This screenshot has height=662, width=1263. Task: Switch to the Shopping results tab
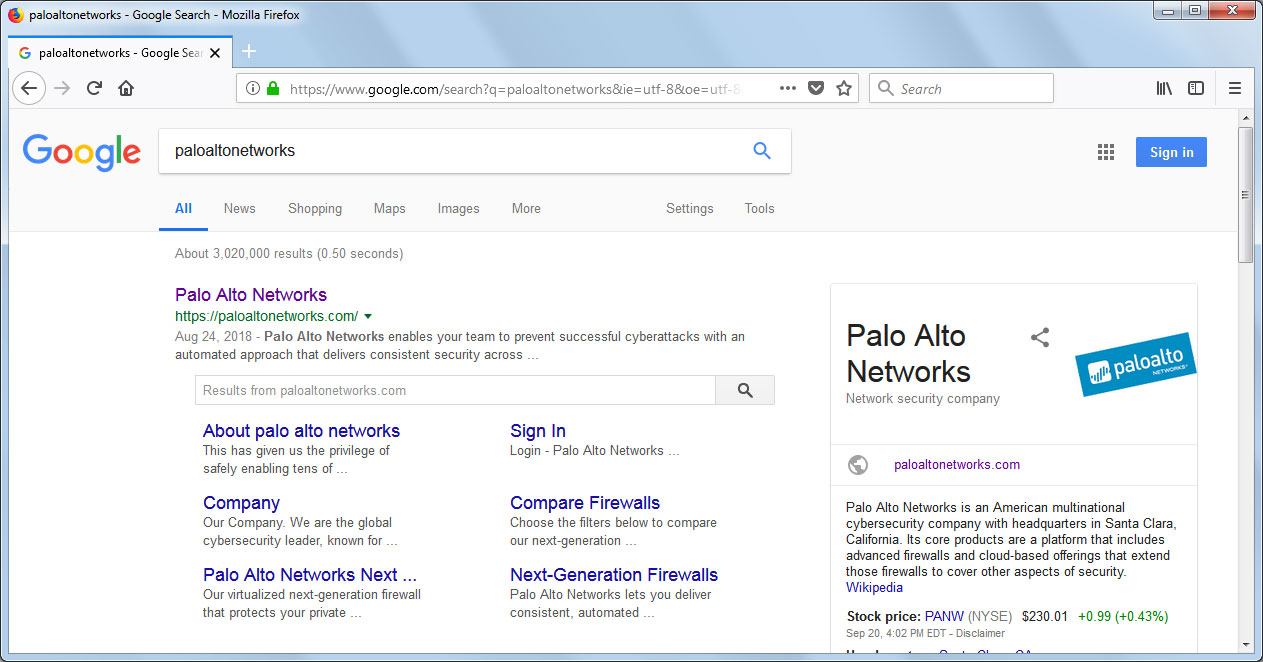point(315,208)
